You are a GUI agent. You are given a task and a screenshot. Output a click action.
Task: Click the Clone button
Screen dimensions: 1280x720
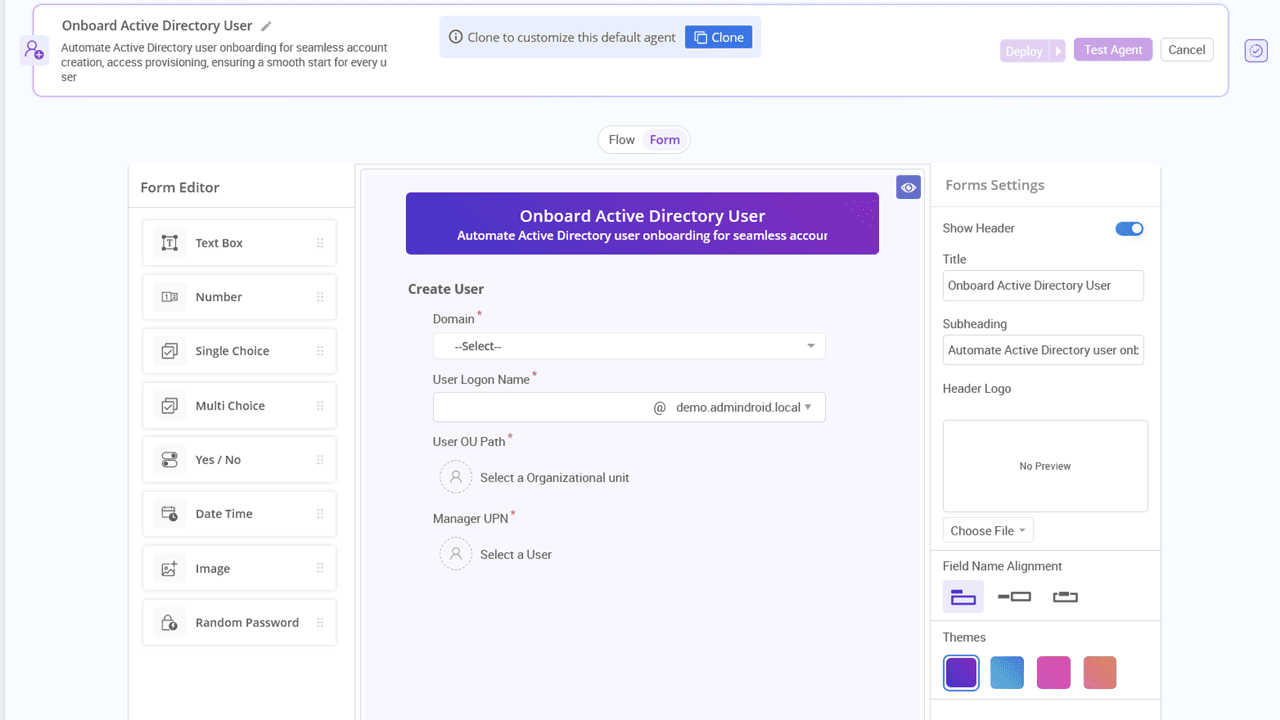pos(719,36)
